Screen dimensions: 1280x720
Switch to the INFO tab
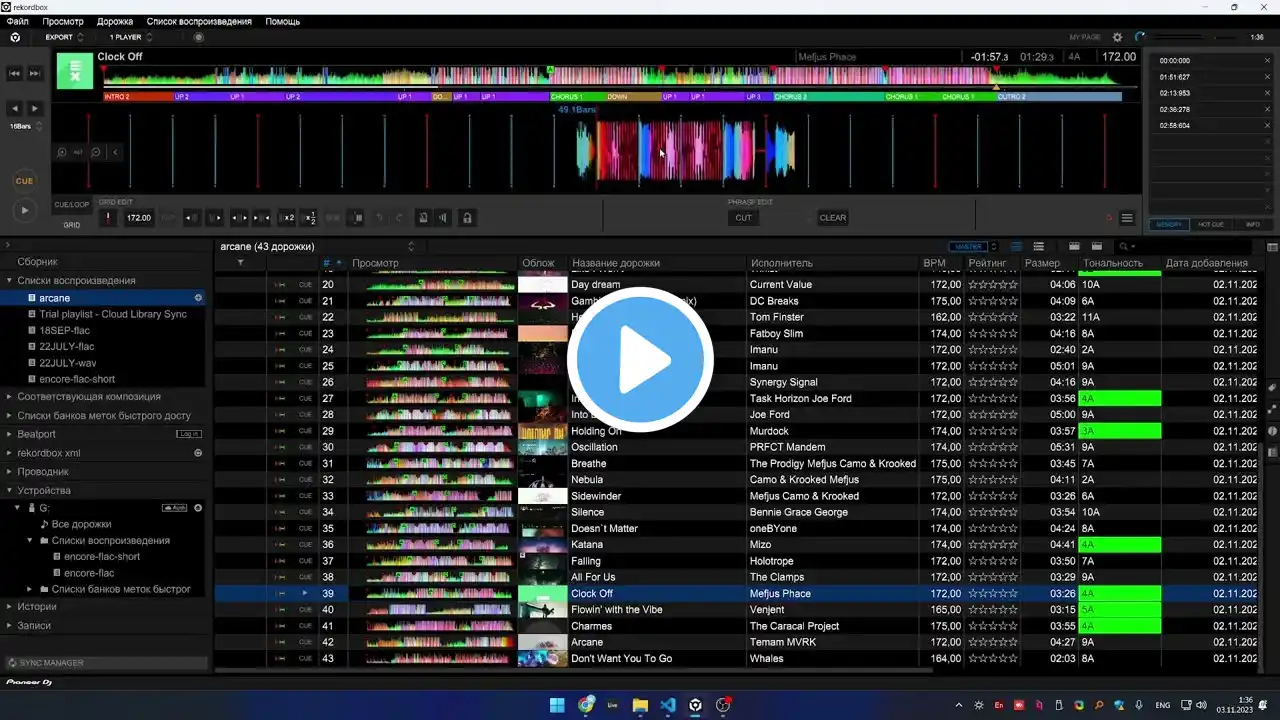click(x=1253, y=224)
